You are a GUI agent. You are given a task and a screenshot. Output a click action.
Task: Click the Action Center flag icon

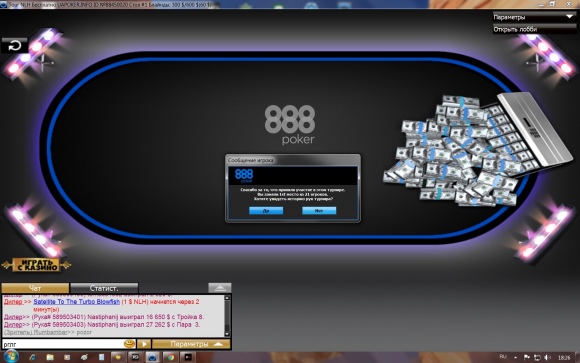[527, 357]
